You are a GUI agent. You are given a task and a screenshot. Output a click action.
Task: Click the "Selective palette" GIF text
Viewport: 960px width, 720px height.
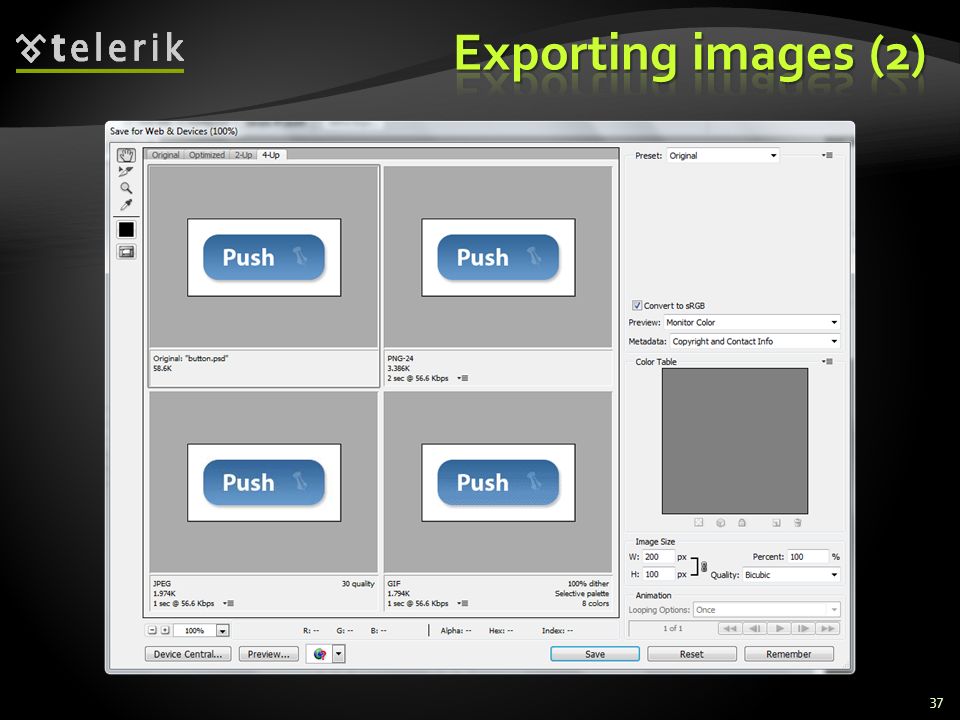pos(582,593)
